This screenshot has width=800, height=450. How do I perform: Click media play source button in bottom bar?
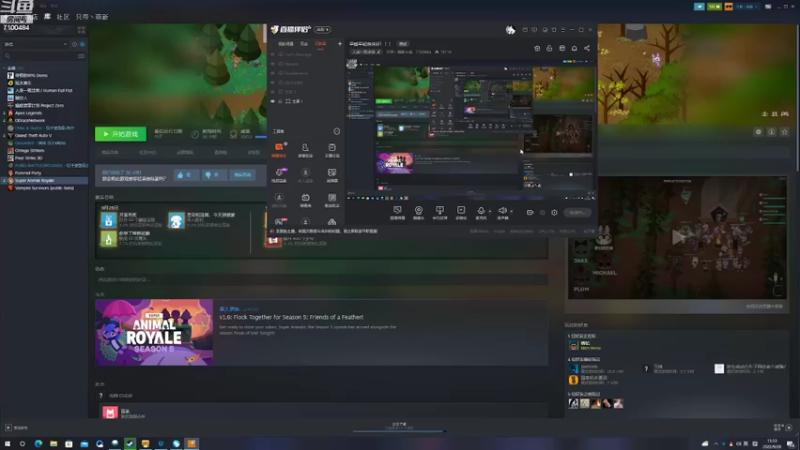(x=461, y=213)
